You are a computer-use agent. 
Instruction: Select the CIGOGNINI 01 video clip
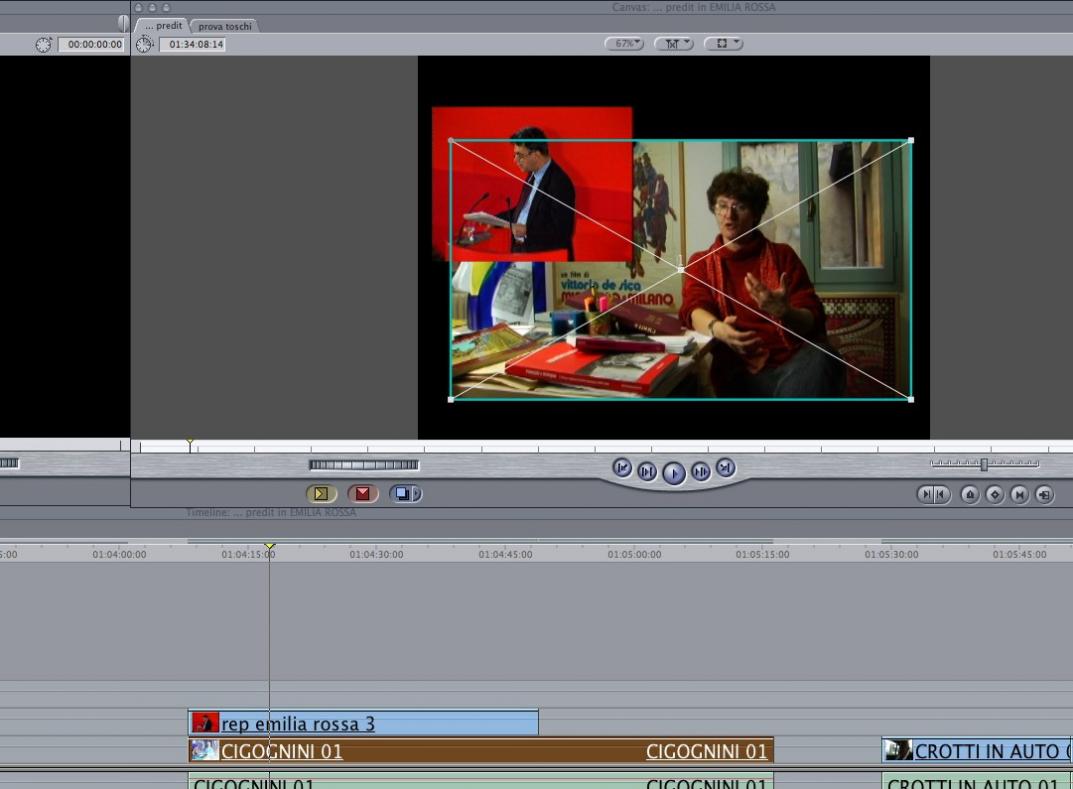[x=481, y=751]
